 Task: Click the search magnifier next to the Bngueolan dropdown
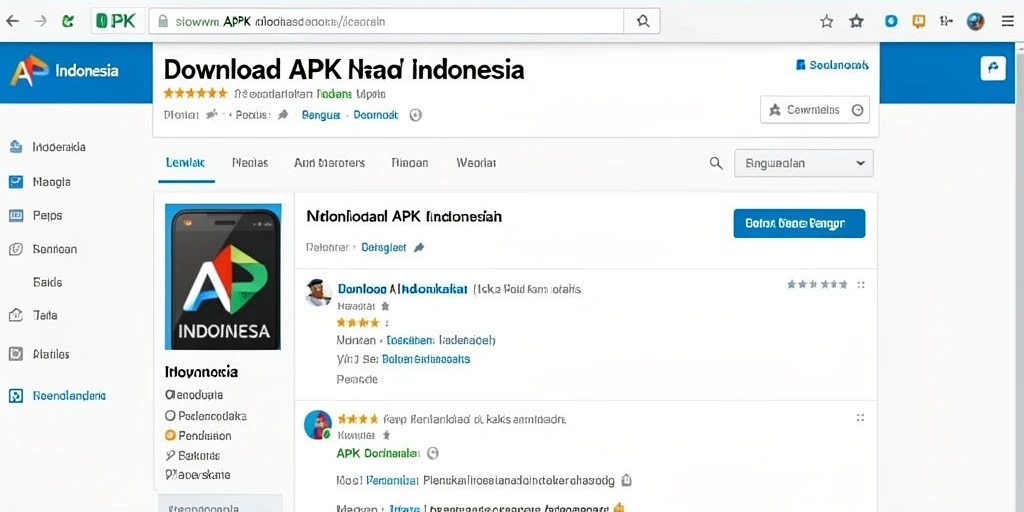(716, 163)
